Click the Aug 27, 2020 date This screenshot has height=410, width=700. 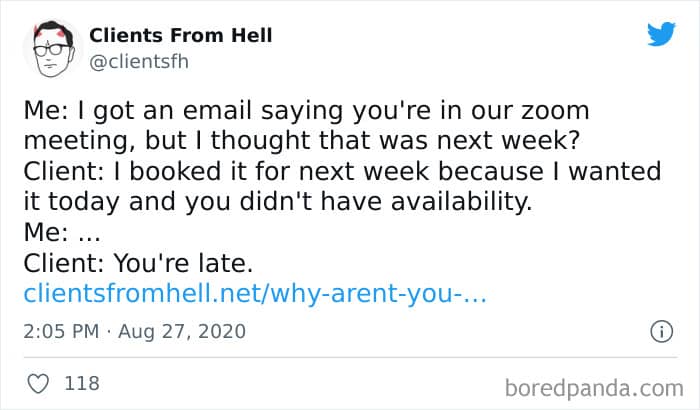click(182, 331)
